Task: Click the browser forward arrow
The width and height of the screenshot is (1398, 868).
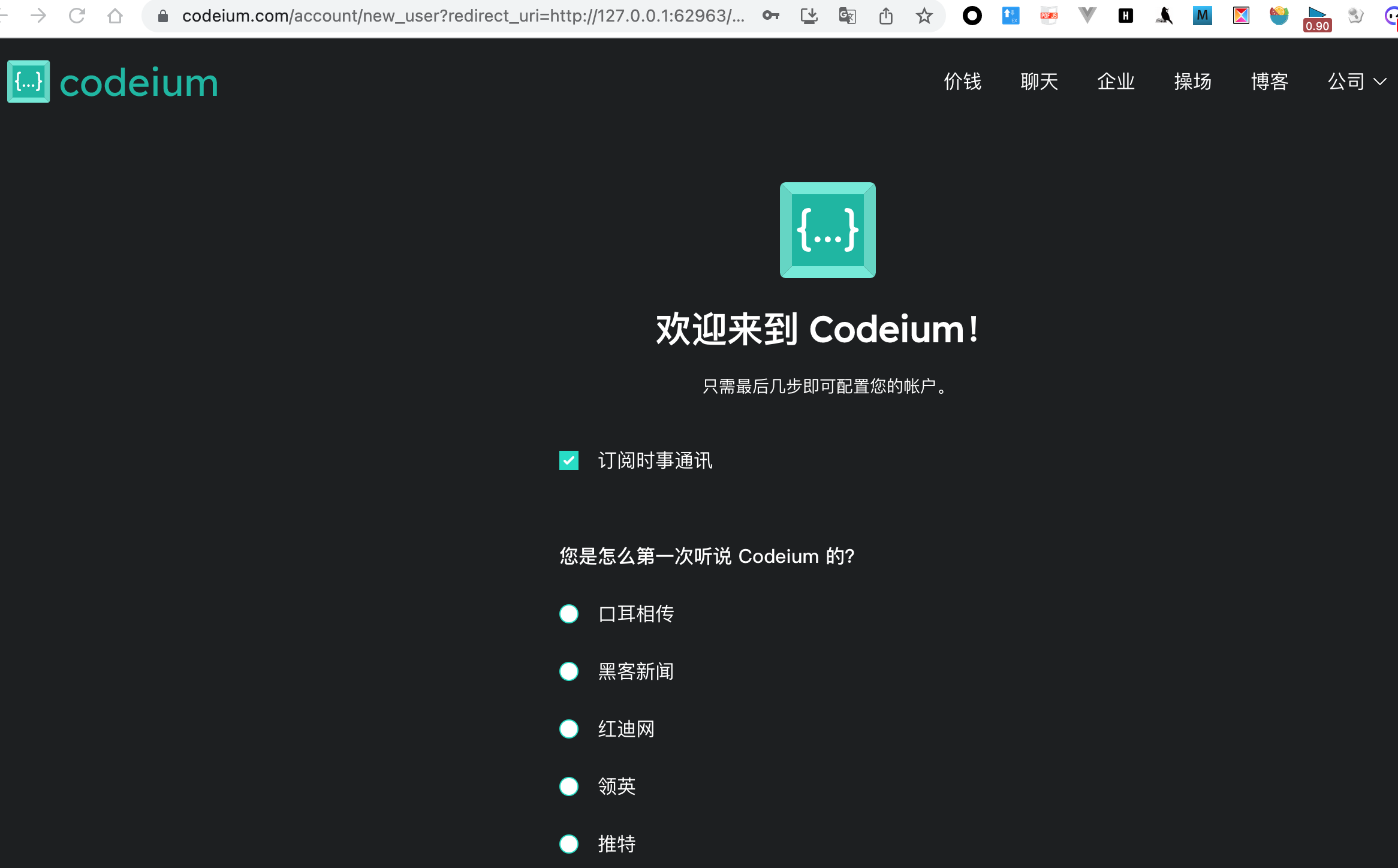Action: coord(38,16)
